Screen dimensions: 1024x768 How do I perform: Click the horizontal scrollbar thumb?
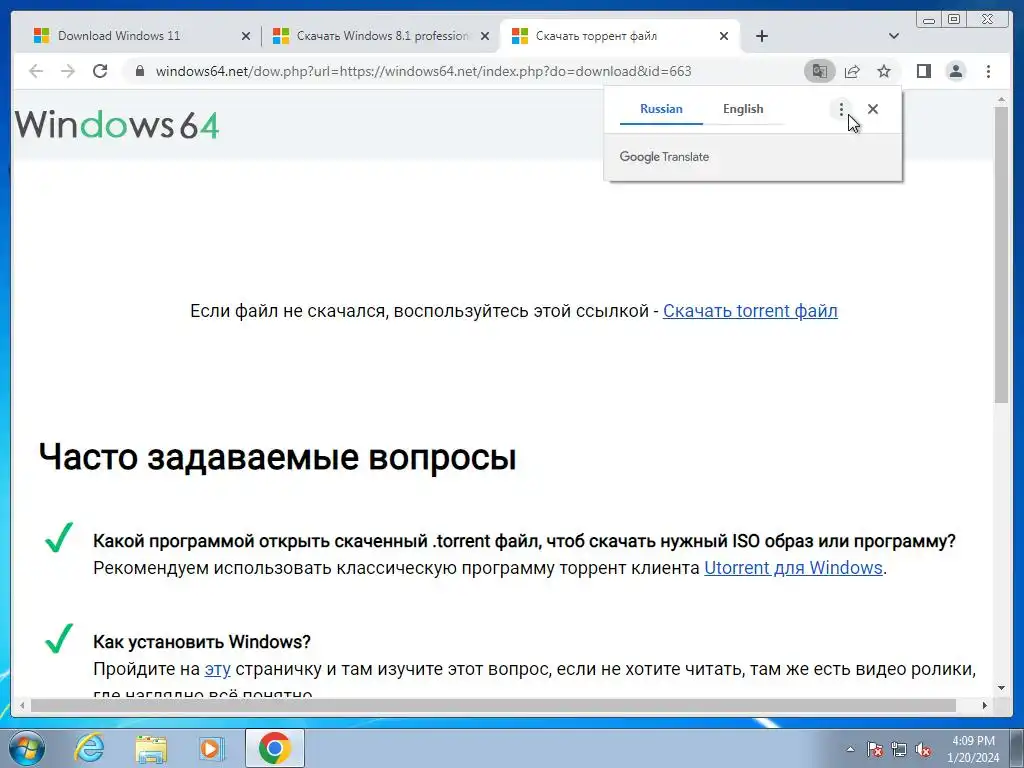click(x=493, y=705)
